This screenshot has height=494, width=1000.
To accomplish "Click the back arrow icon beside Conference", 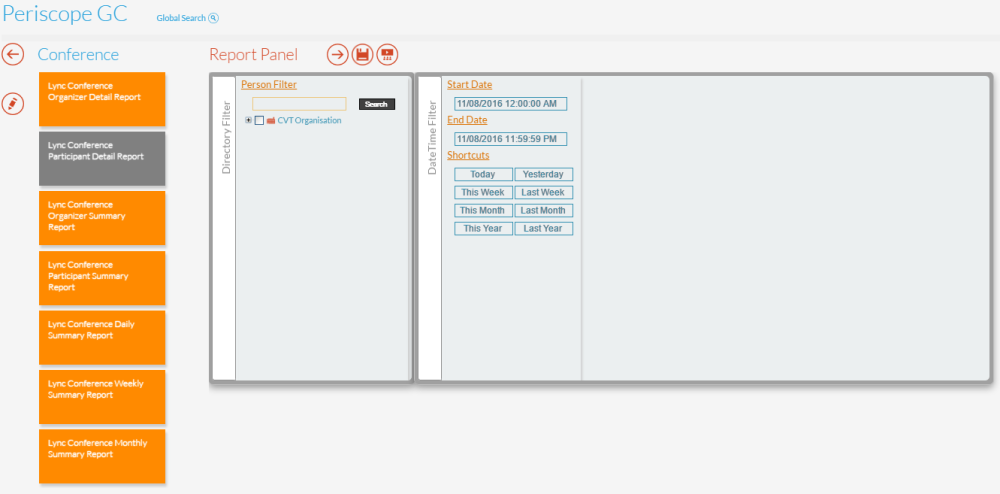I will click(13, 54).
